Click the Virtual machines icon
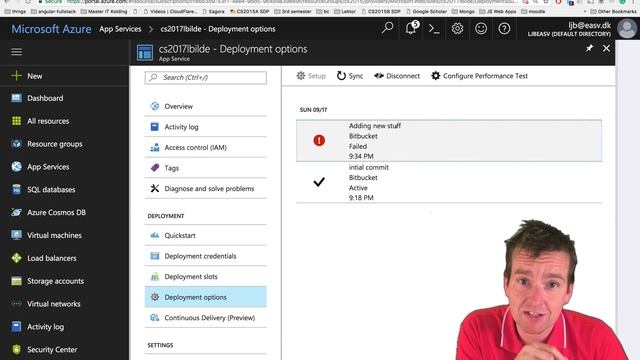The width and height of the screenshot is (640, 360). point(16,235)
